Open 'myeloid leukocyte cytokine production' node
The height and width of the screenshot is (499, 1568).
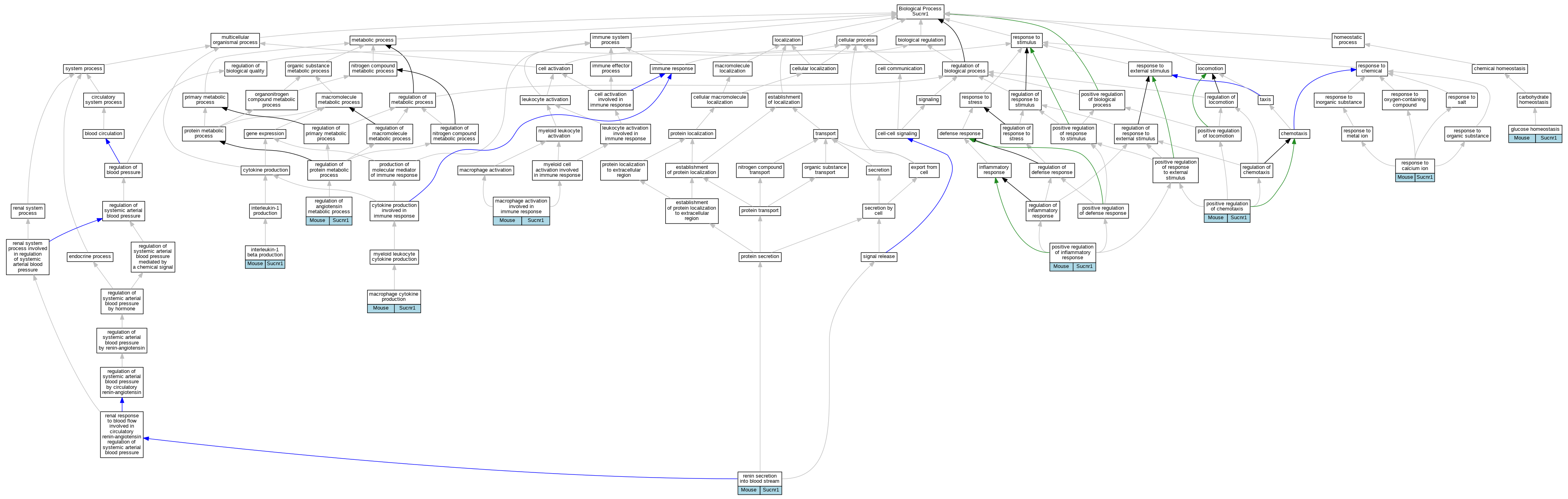click(394, 257)
